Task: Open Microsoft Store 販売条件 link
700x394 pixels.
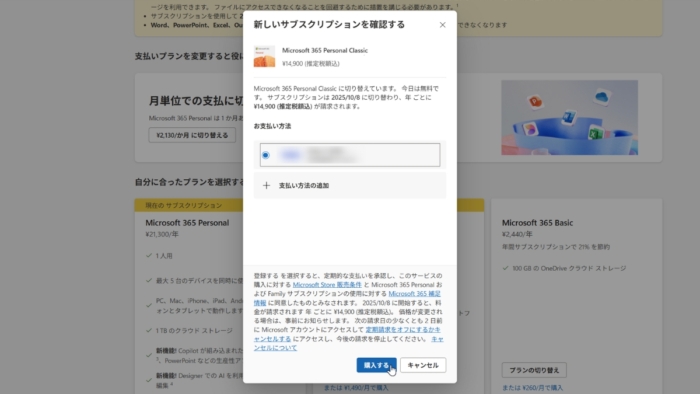Action: 327,285
